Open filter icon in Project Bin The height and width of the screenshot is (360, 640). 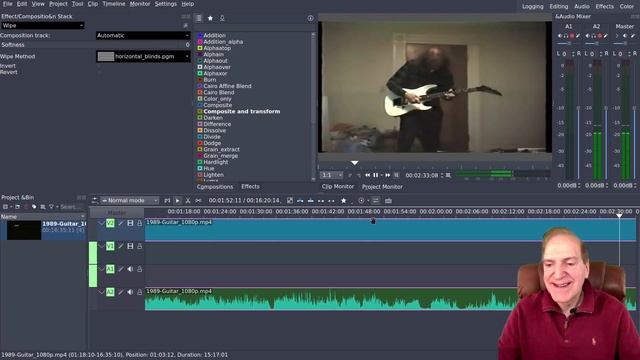[x=51, y=207]
